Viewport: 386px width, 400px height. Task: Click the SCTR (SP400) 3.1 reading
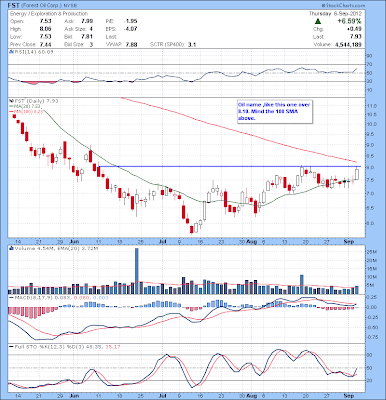pyautogui.click(x=173, y=44)
